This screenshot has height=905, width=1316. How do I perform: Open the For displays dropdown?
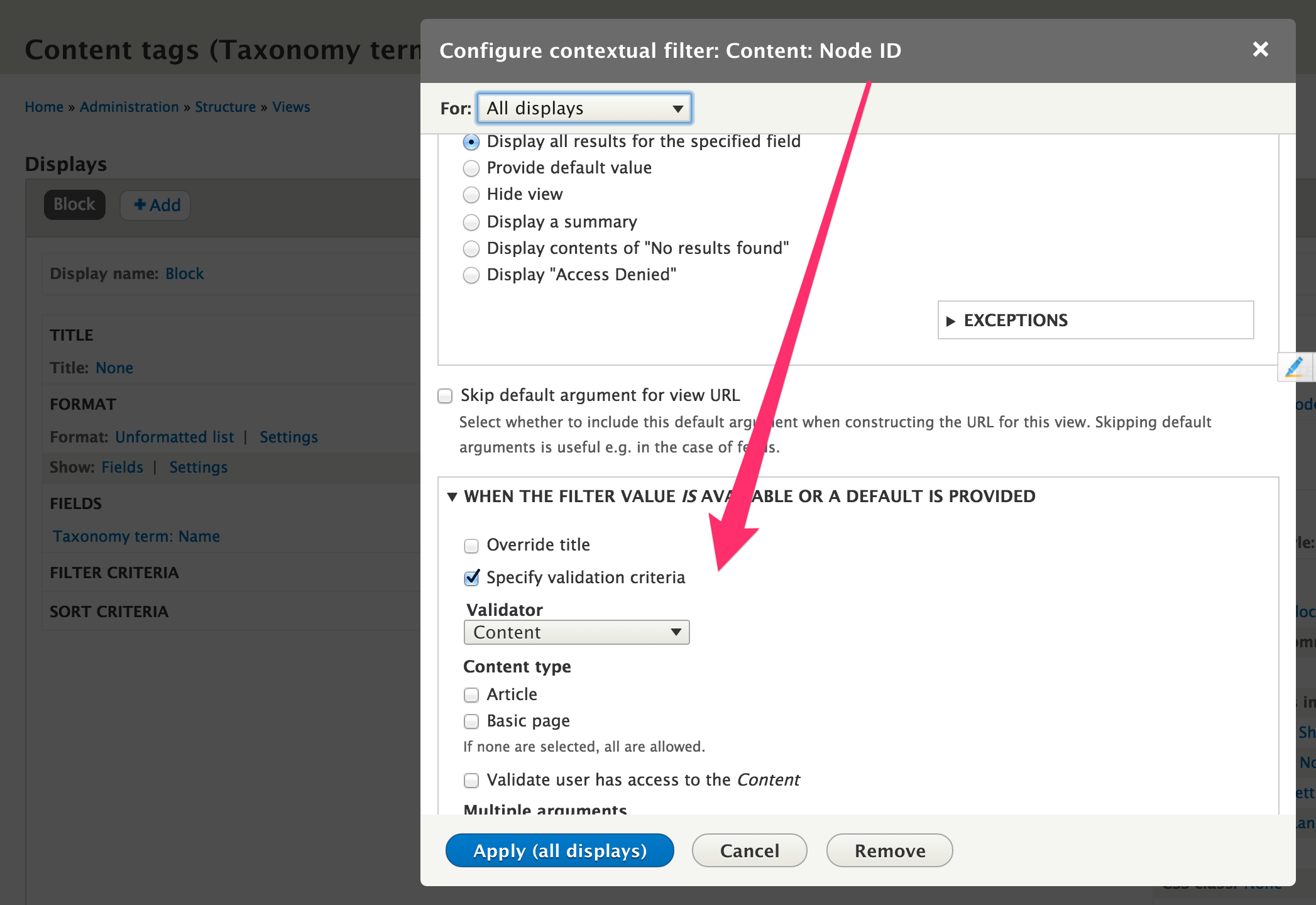pyautogui.click(x=584, y=108)
